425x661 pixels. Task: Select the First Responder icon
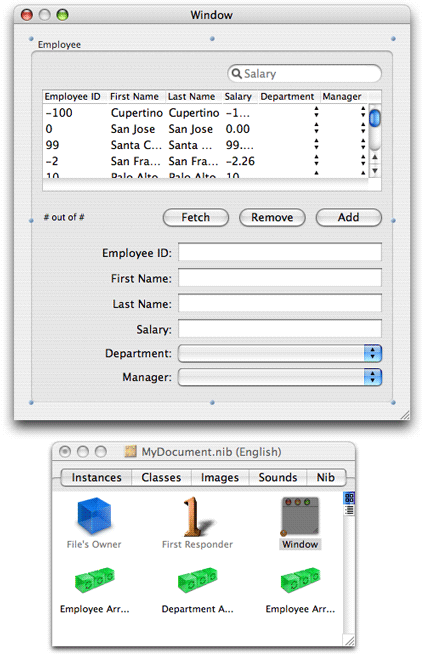[x=197, y=516]
